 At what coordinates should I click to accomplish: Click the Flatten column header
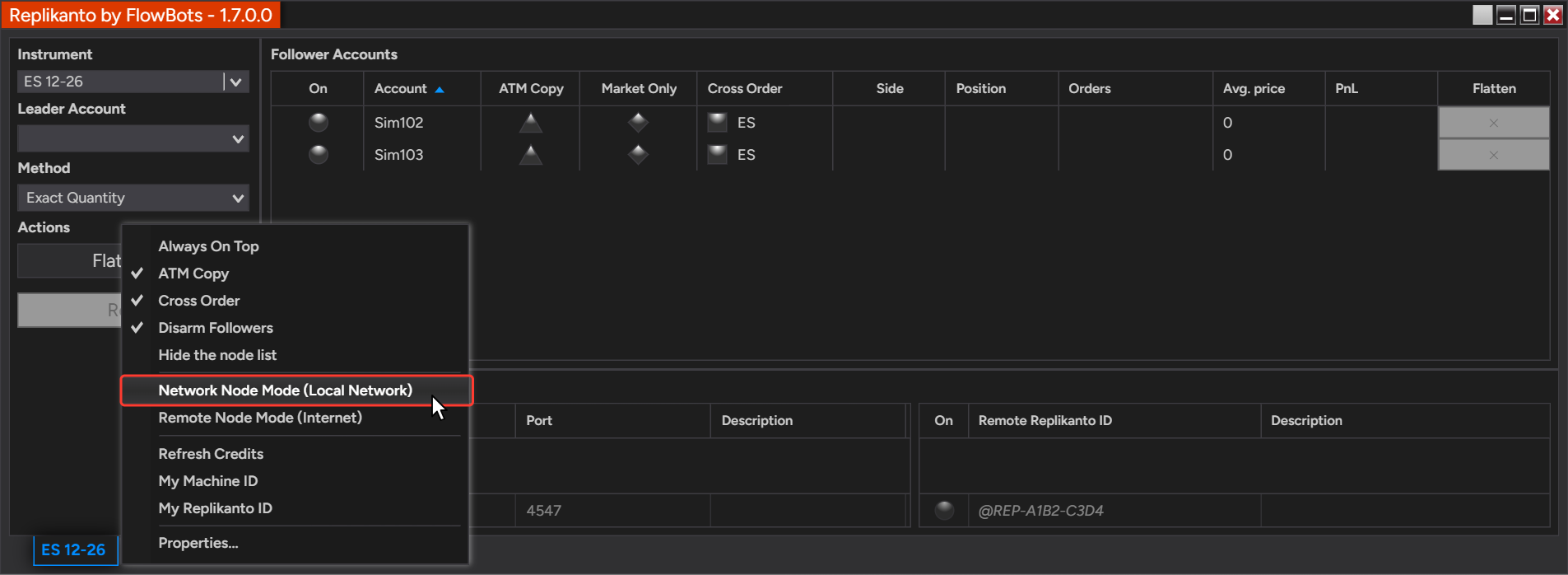[1494, 88]
